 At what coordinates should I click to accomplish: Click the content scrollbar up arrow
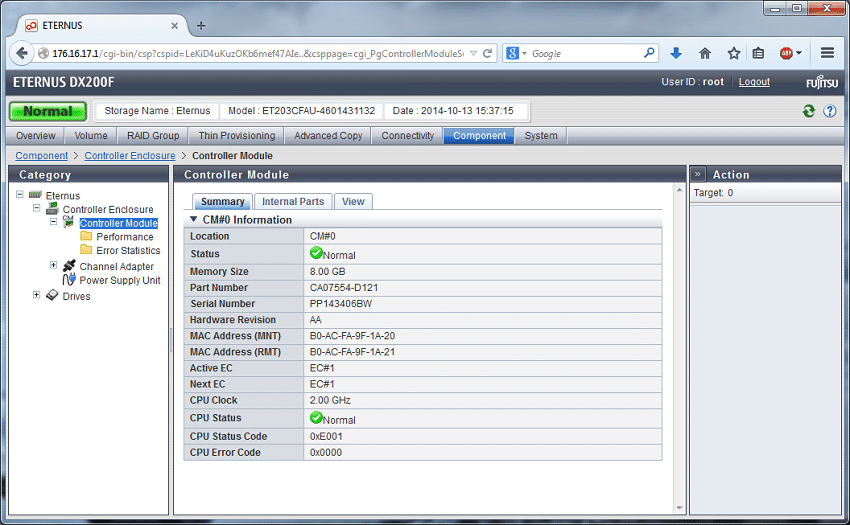(x=679, y=190)
